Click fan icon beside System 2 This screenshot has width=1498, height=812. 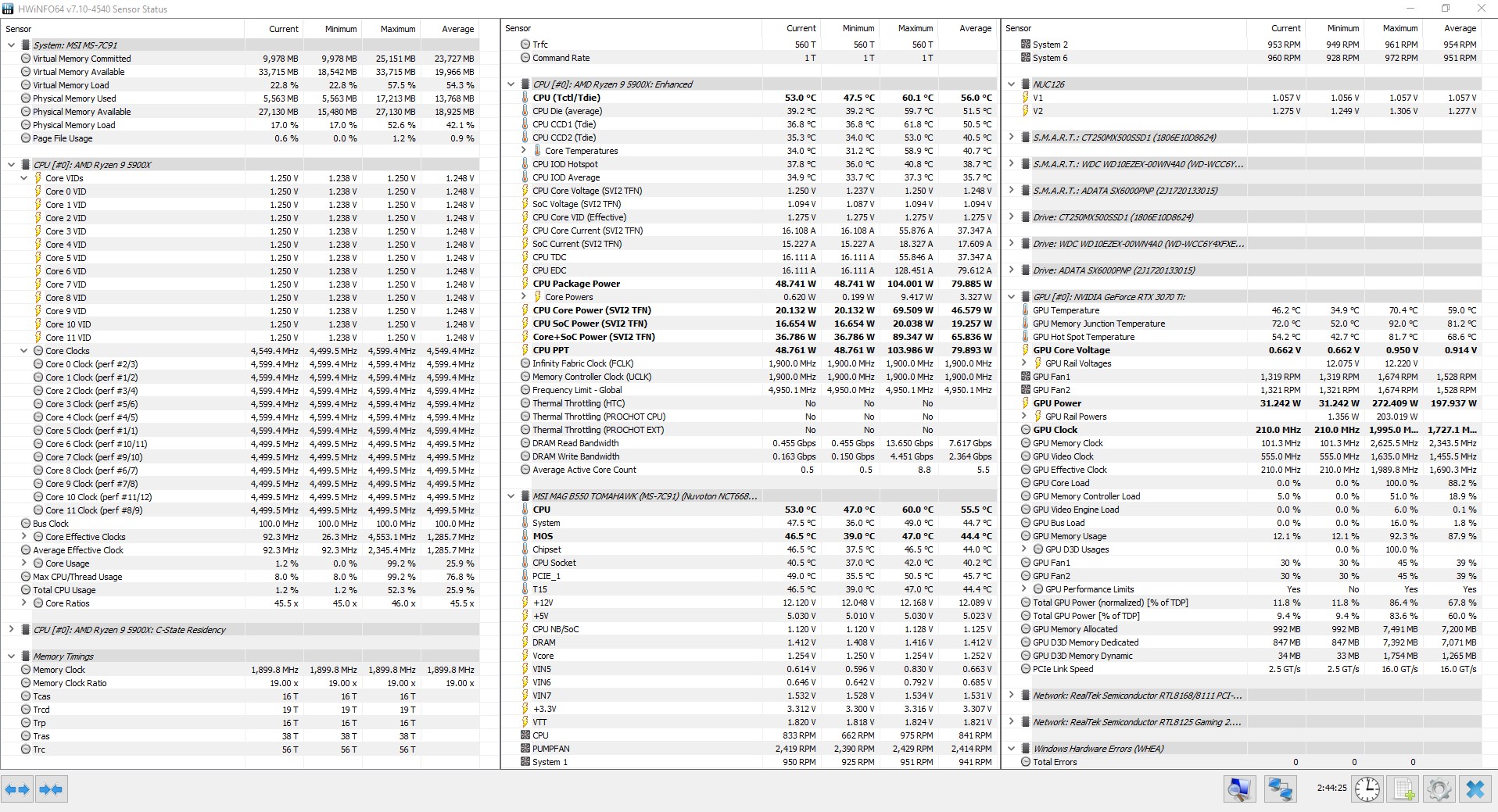1026,45
